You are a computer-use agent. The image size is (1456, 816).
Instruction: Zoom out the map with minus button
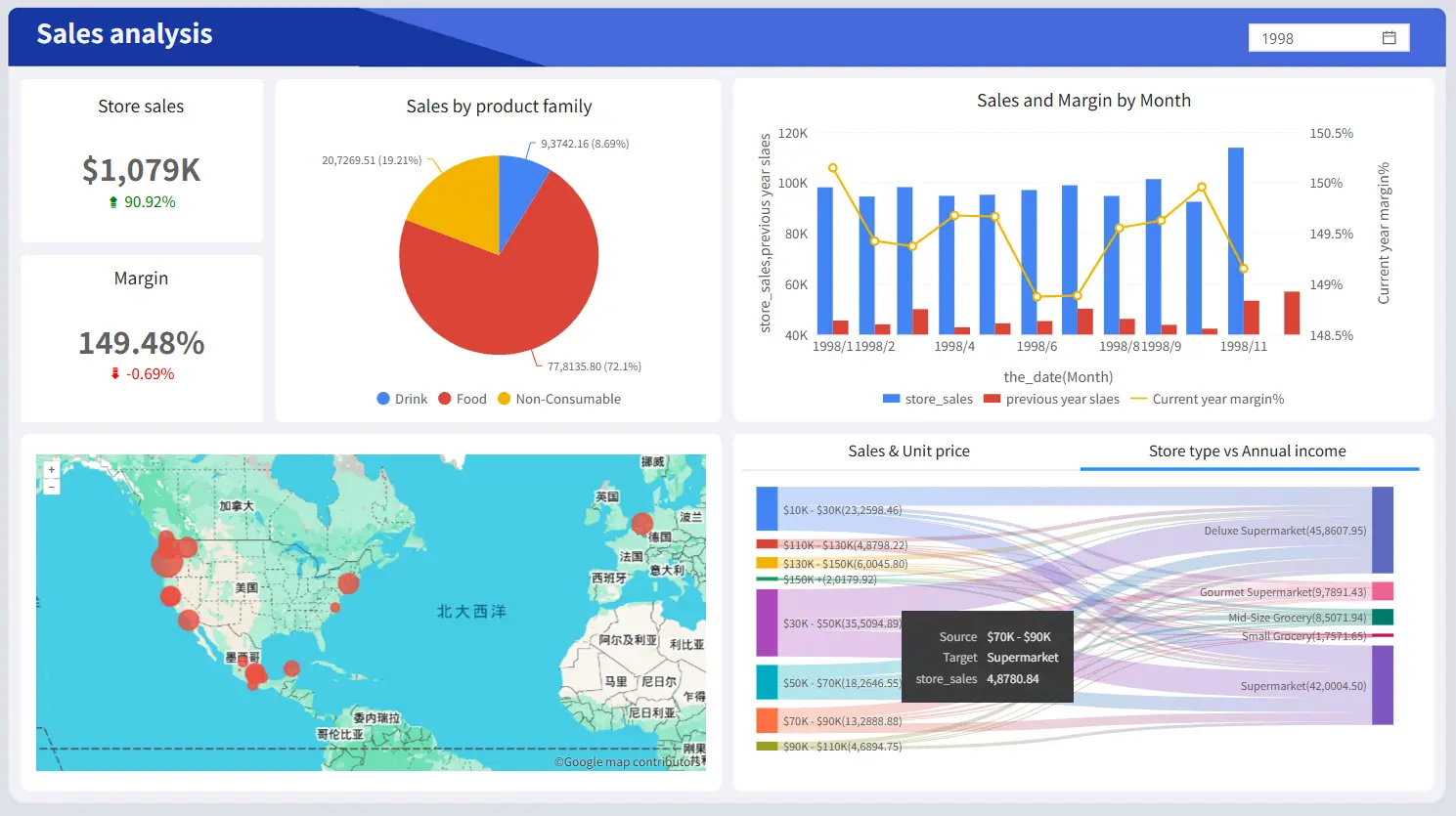pos(52,487)
